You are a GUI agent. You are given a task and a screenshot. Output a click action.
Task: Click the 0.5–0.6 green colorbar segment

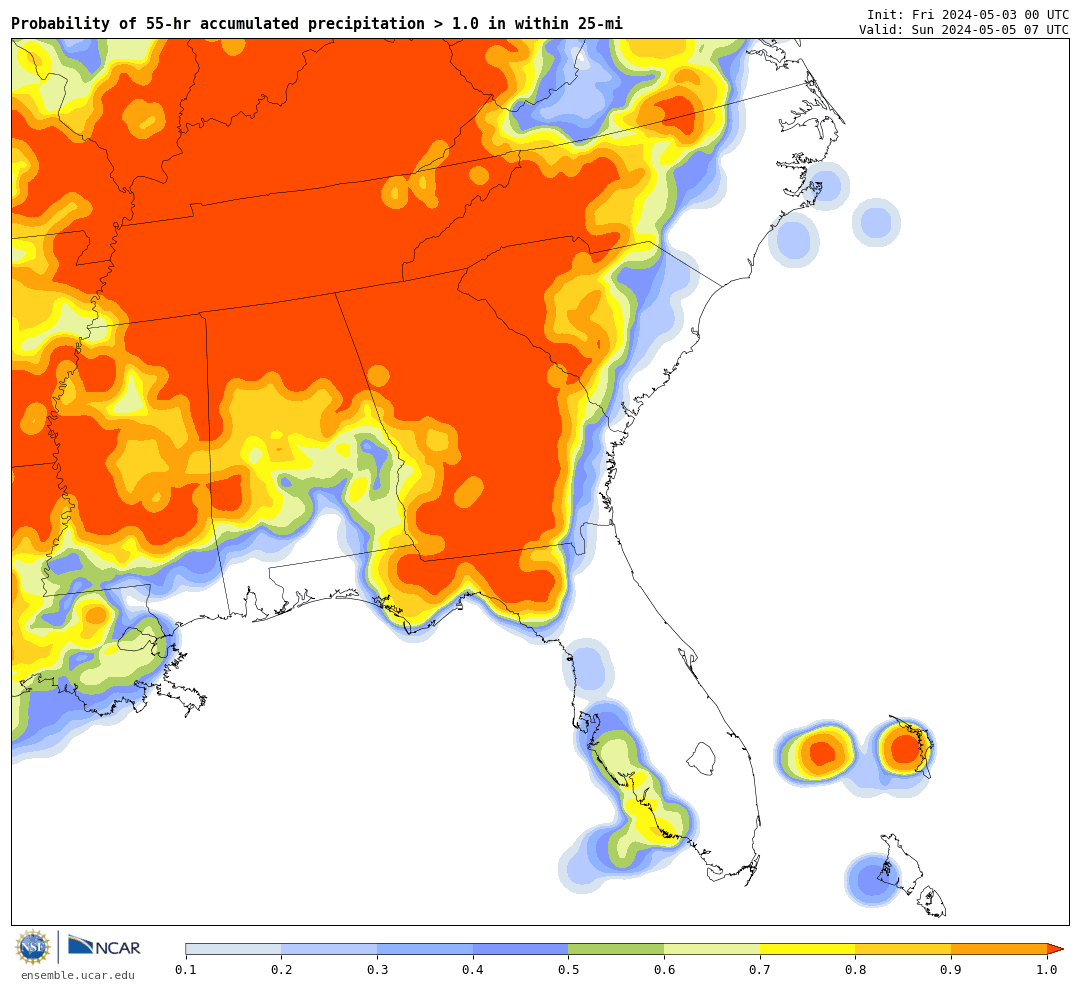(616, 949)
